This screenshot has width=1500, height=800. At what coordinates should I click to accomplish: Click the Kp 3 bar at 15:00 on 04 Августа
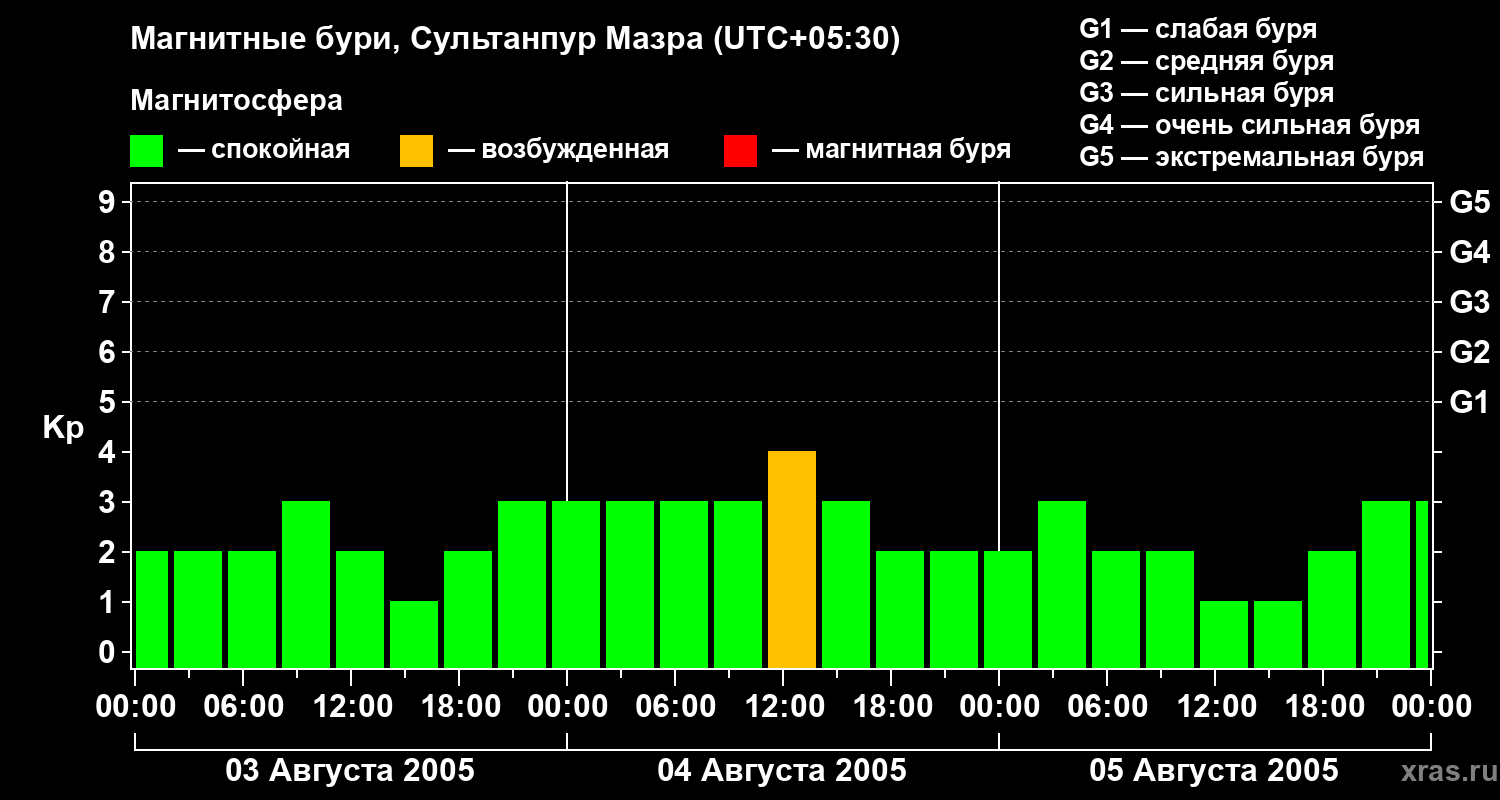click(x=846, y=584)
